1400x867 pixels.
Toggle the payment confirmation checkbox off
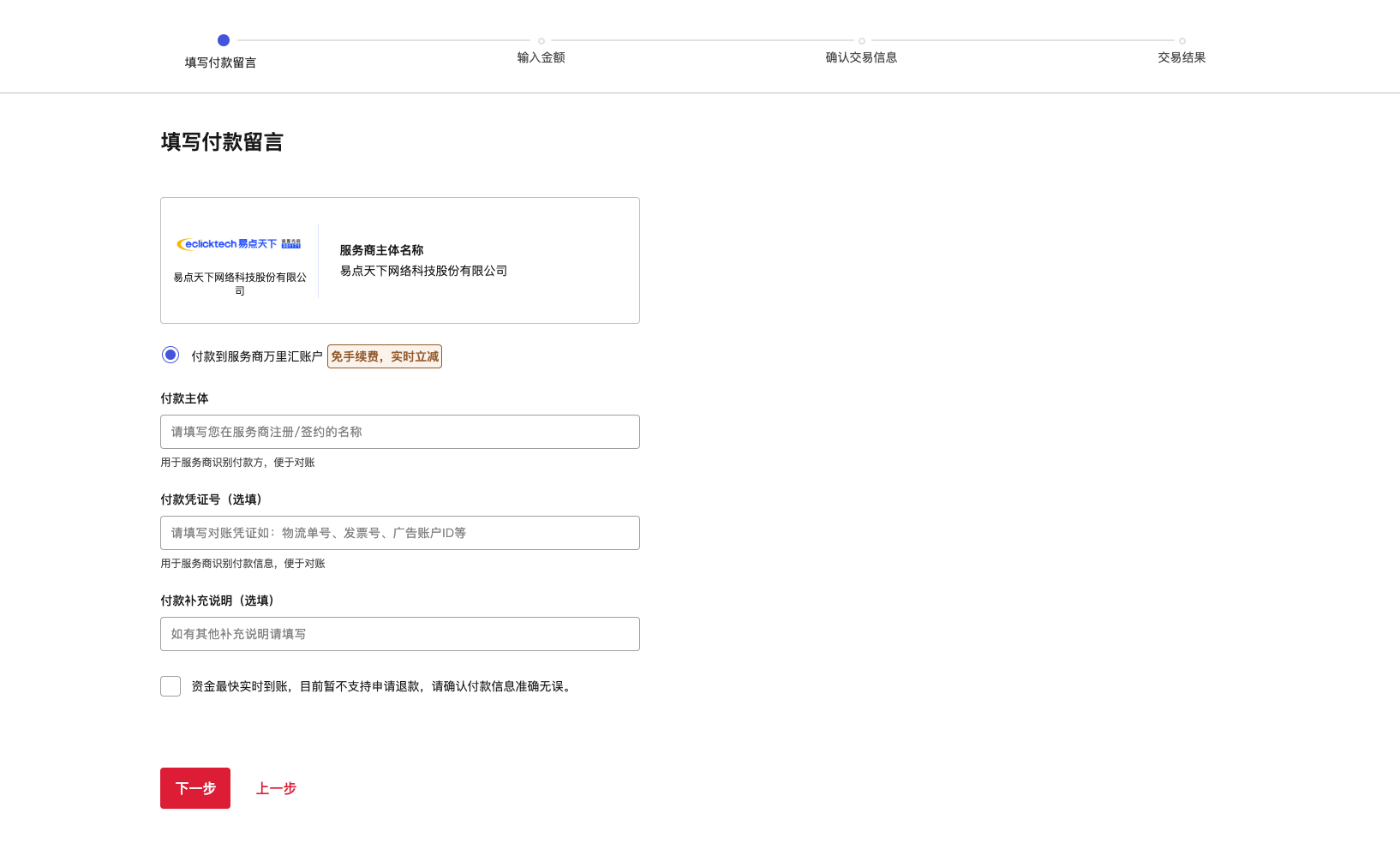click(x=170, y=685)
